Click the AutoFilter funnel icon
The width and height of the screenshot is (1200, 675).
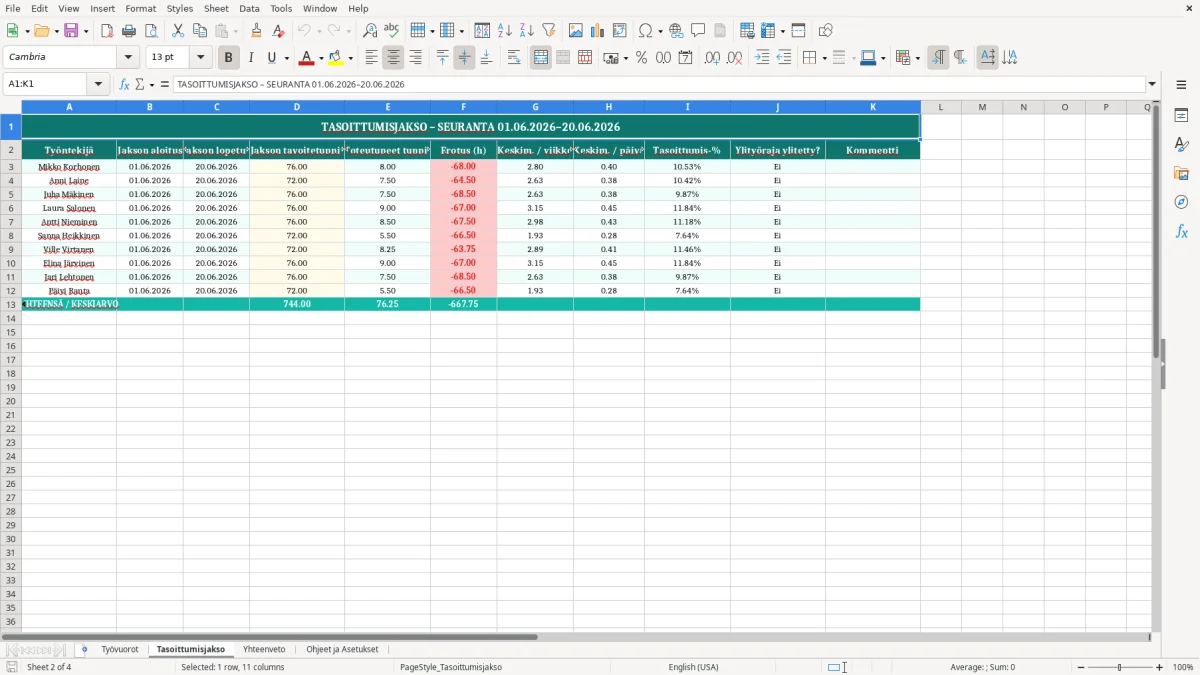tap(548, 31)
